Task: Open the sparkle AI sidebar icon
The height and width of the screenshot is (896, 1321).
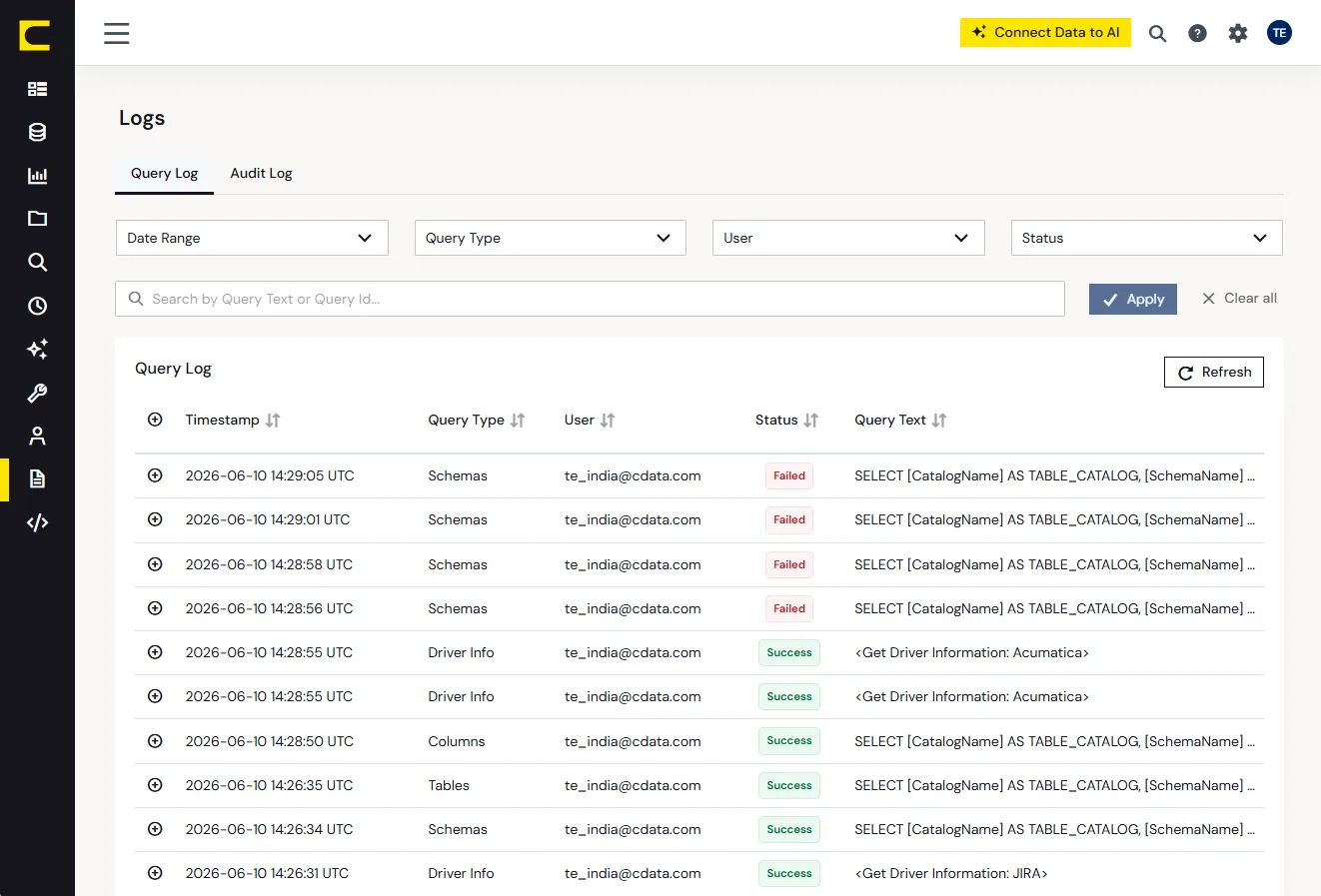Action: (x=37, y=349)
